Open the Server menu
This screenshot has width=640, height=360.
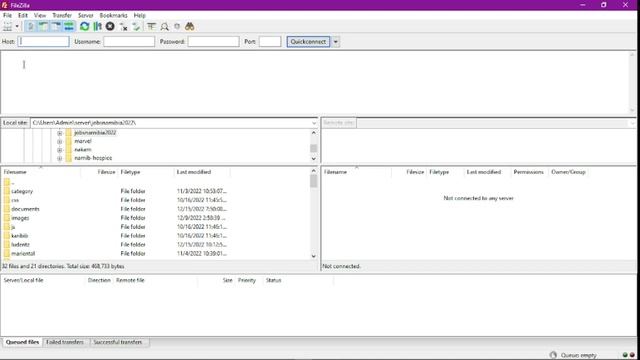(x=86, y=15)
